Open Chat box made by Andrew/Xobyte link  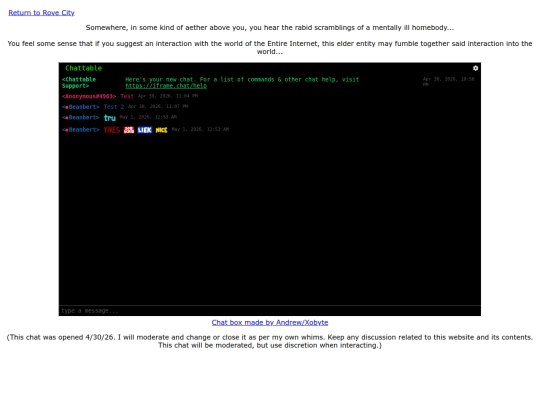click(270, 322)
